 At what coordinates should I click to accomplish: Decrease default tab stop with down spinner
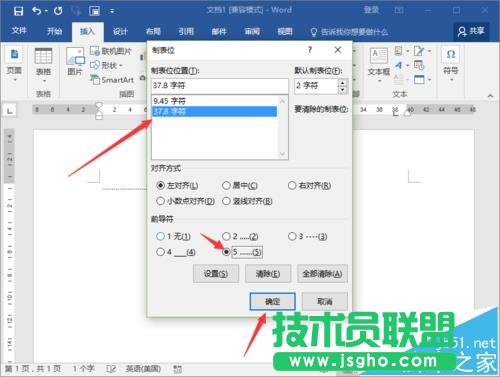[x=343, y=90]
